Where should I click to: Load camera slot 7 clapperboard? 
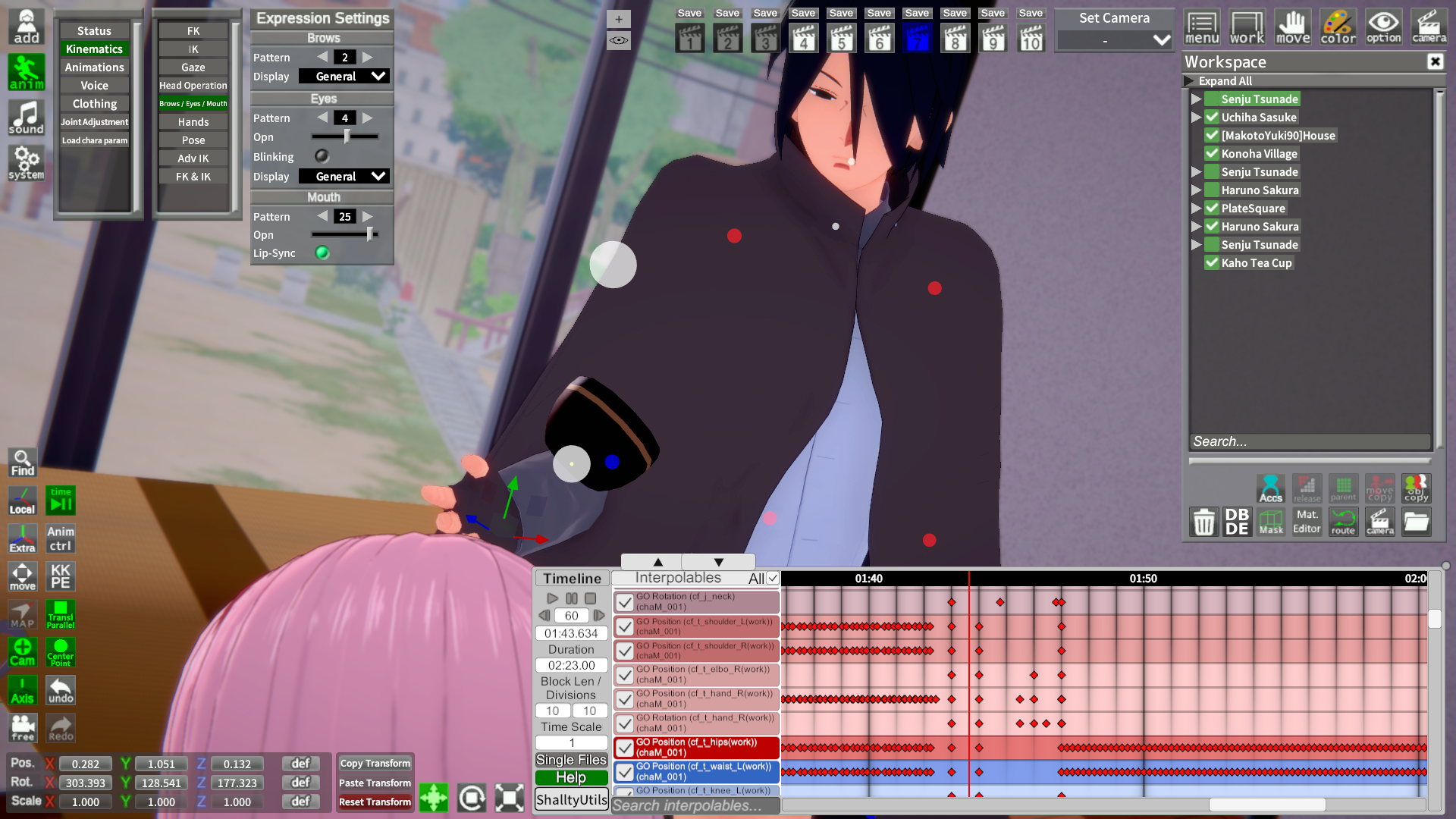tap(918, 38)
